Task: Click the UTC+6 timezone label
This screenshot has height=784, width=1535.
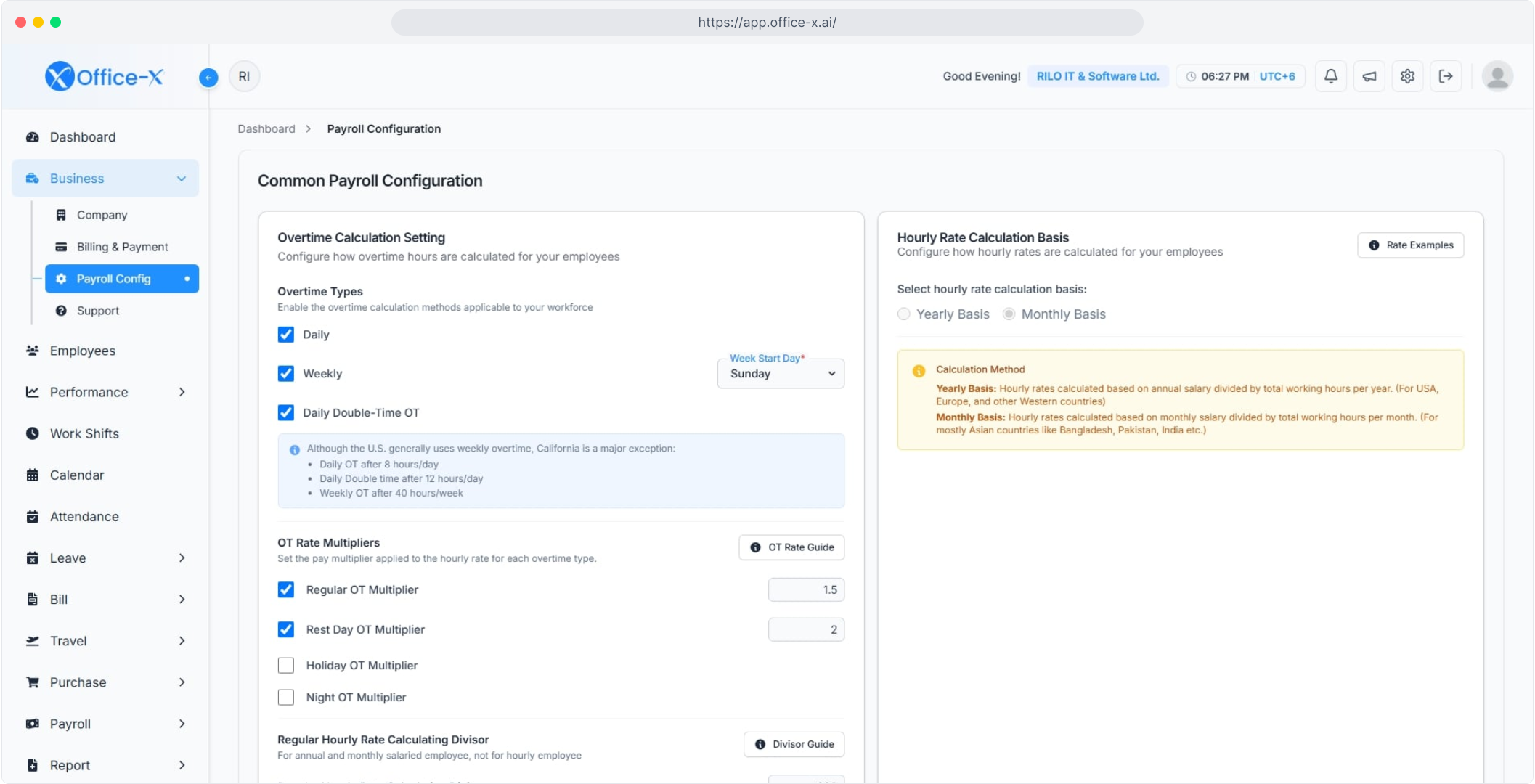Action: pyautogui.click(x=1277, y=76)
